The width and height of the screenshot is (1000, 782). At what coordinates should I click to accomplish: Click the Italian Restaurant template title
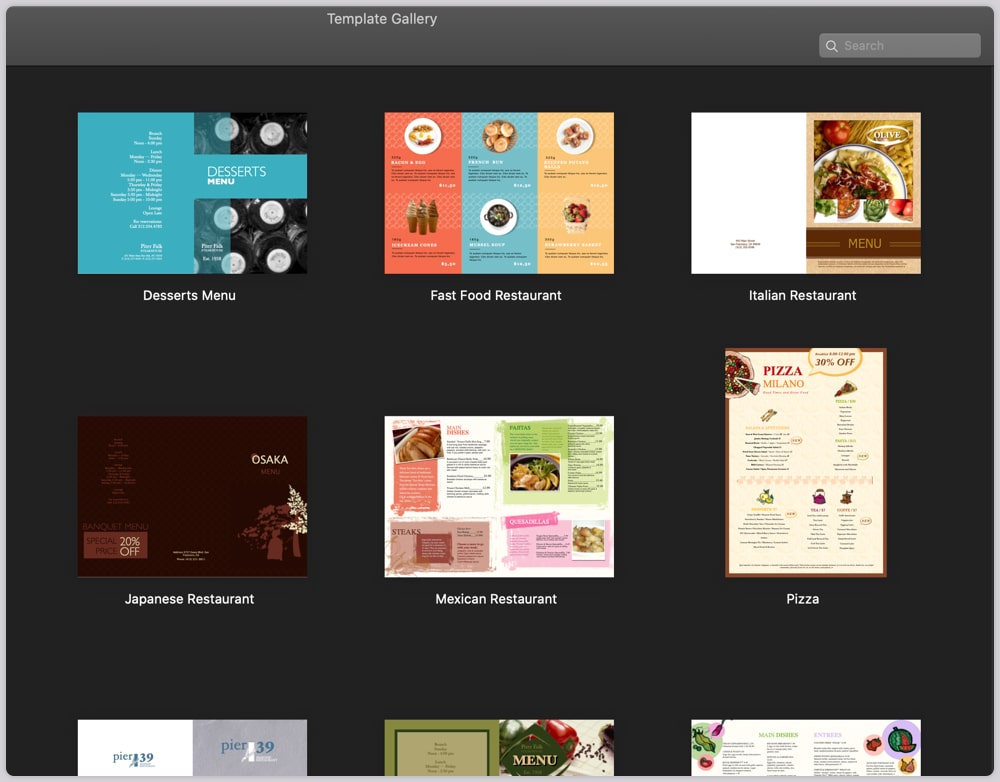click(802, 295)
